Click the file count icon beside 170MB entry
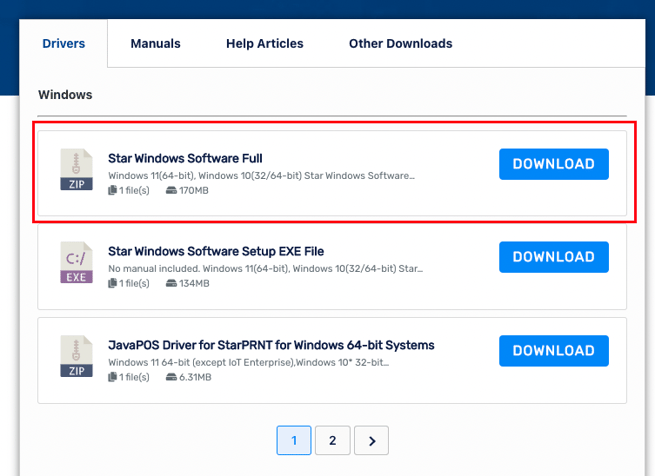Image resolution: width=655 pixels, height=476 pixels. click(113, 190)
